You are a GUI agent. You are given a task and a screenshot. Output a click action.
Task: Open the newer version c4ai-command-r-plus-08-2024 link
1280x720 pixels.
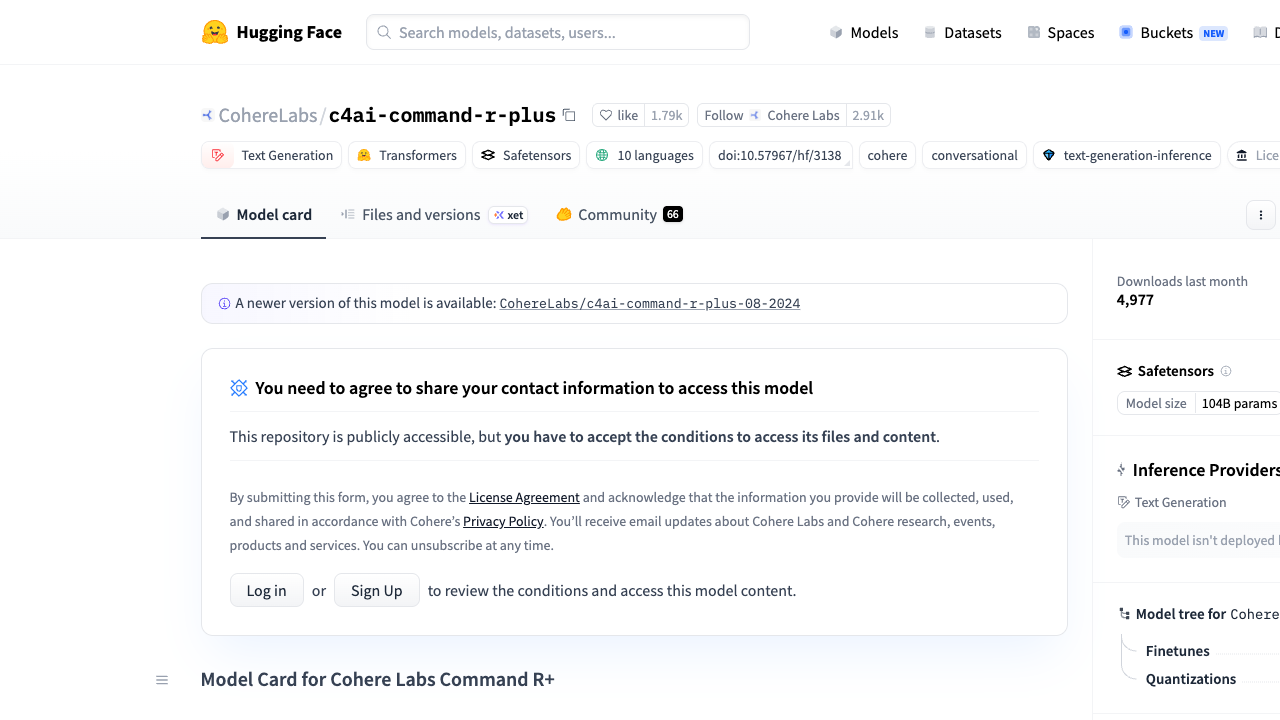coord(650,303)
